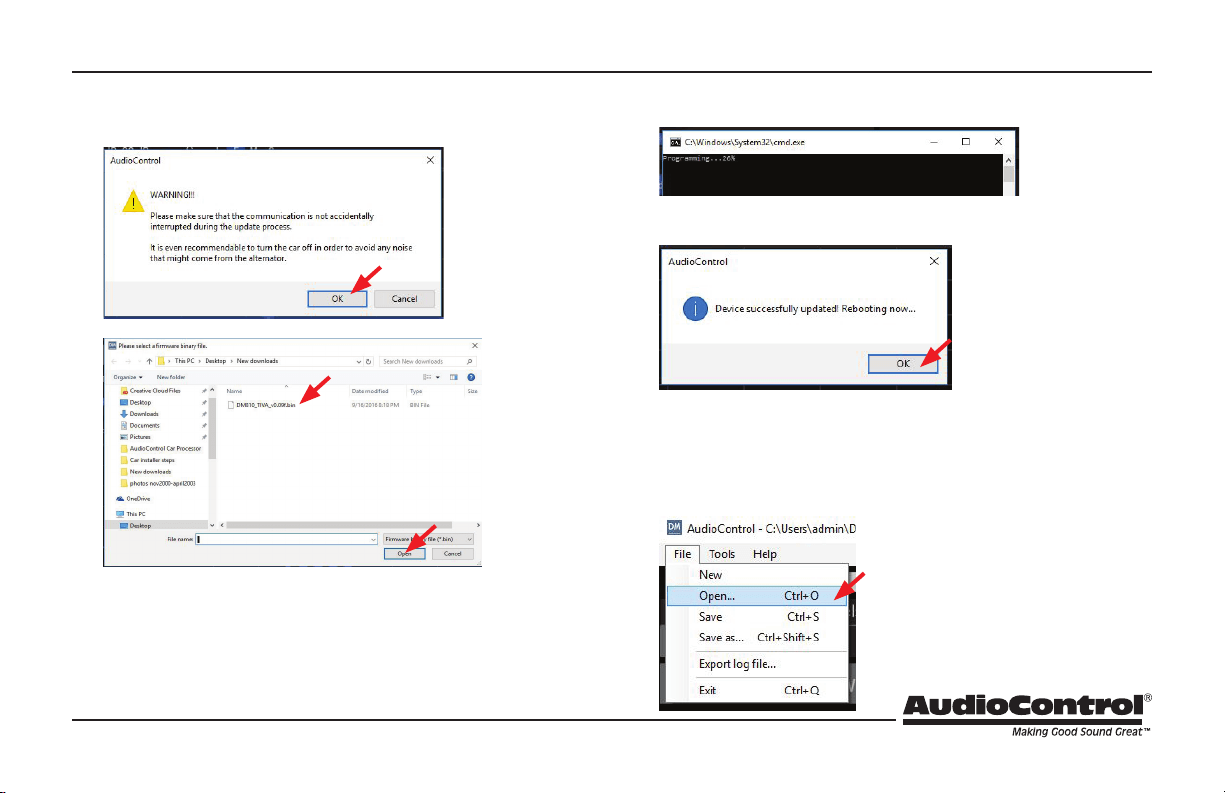
Task: Click the Open button in the firmware file dialog
Action: (x=404, y=553)
